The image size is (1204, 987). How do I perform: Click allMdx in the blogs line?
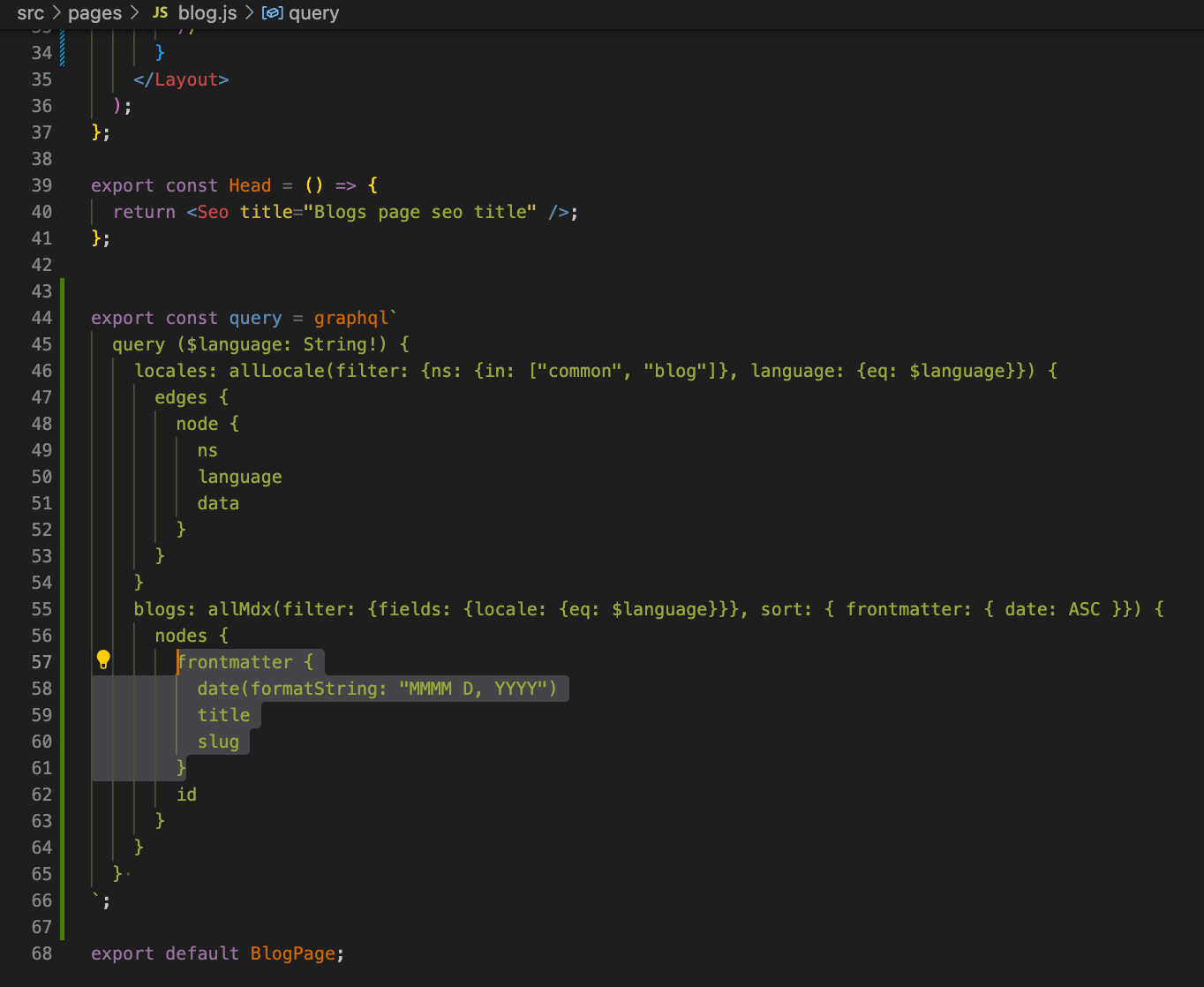pyautogui.click(x=239, y=609)
